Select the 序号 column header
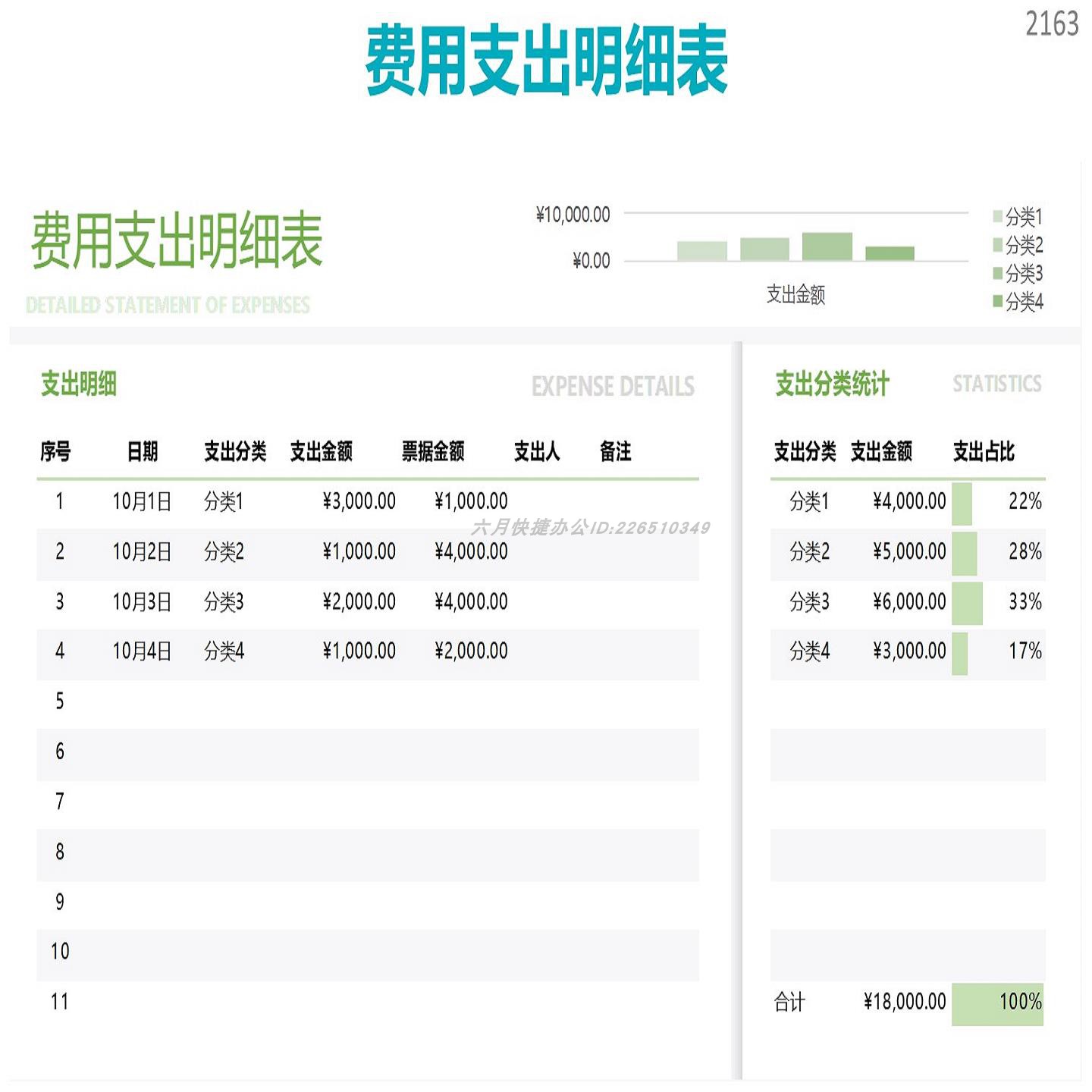1092x1092 pixels. tap(55, 452)
